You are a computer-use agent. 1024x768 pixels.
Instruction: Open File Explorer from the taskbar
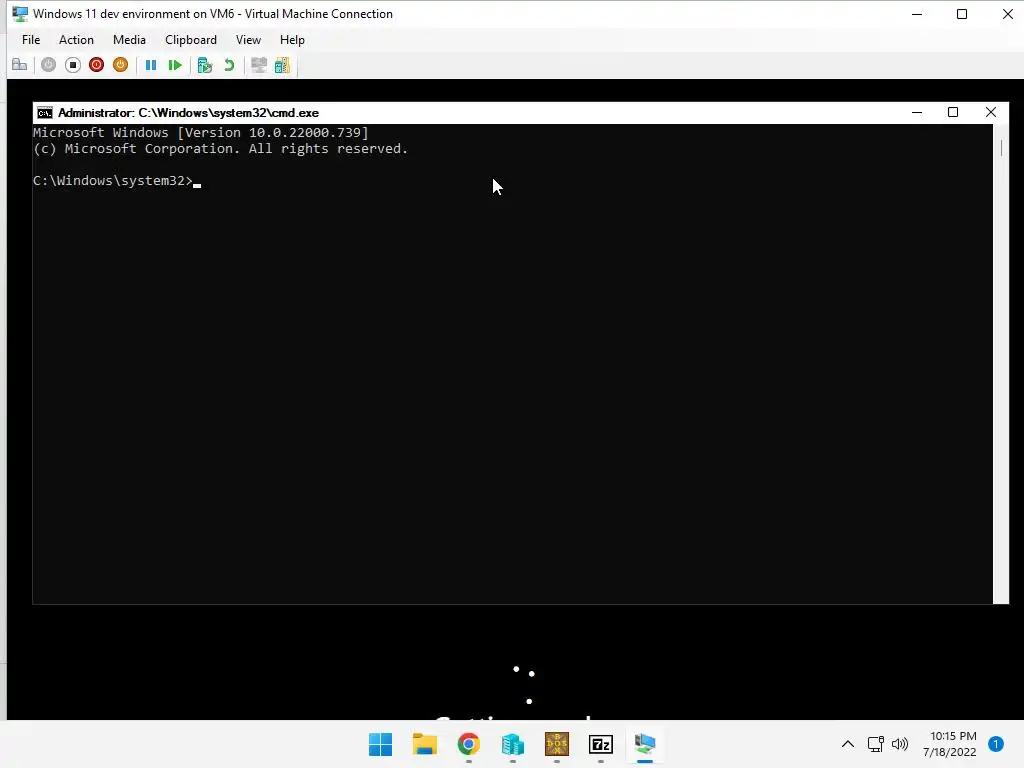[x=424, y=744]
